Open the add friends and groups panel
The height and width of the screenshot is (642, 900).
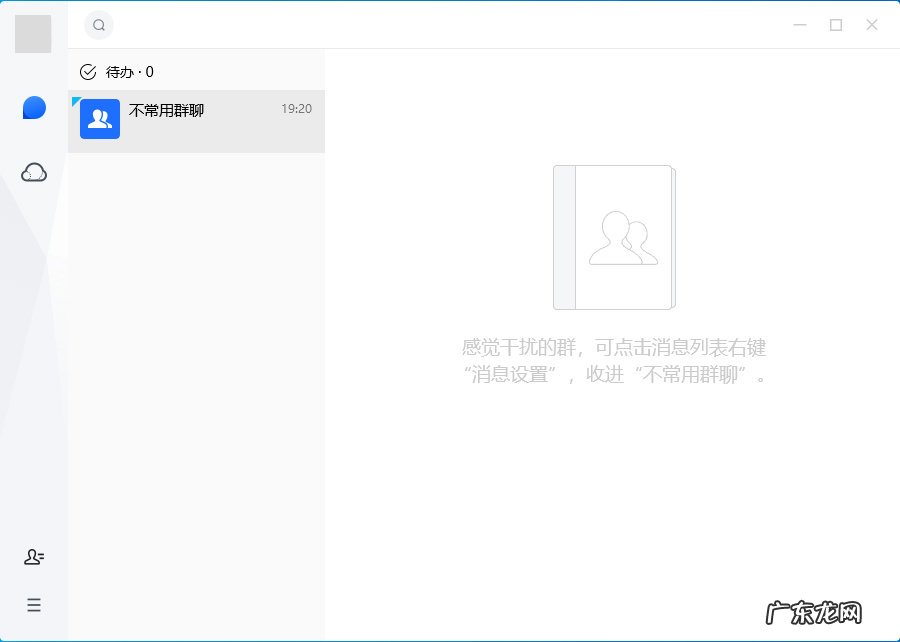point(33,557)
